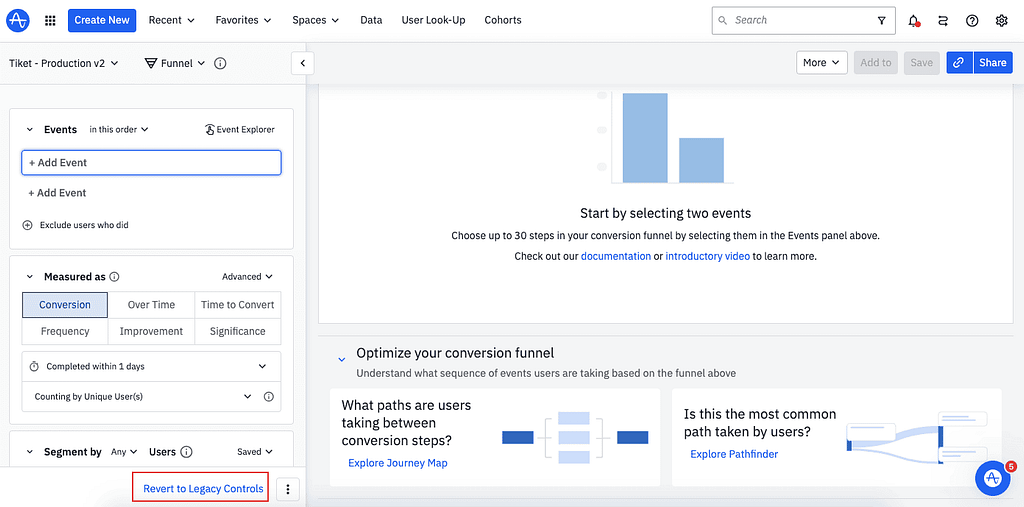1024x507 pixels.
Task: Click the plus icon for Exclude users
Action: [27, 225]
